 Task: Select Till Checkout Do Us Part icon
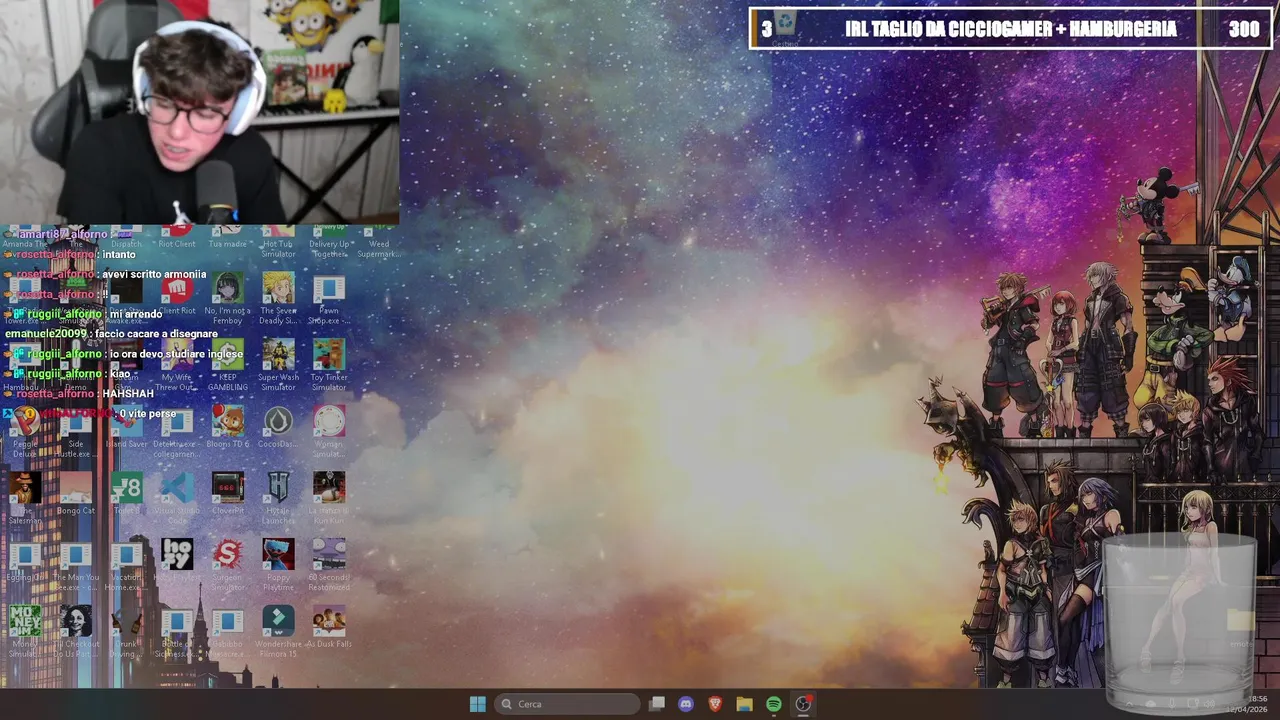(75, 632)
